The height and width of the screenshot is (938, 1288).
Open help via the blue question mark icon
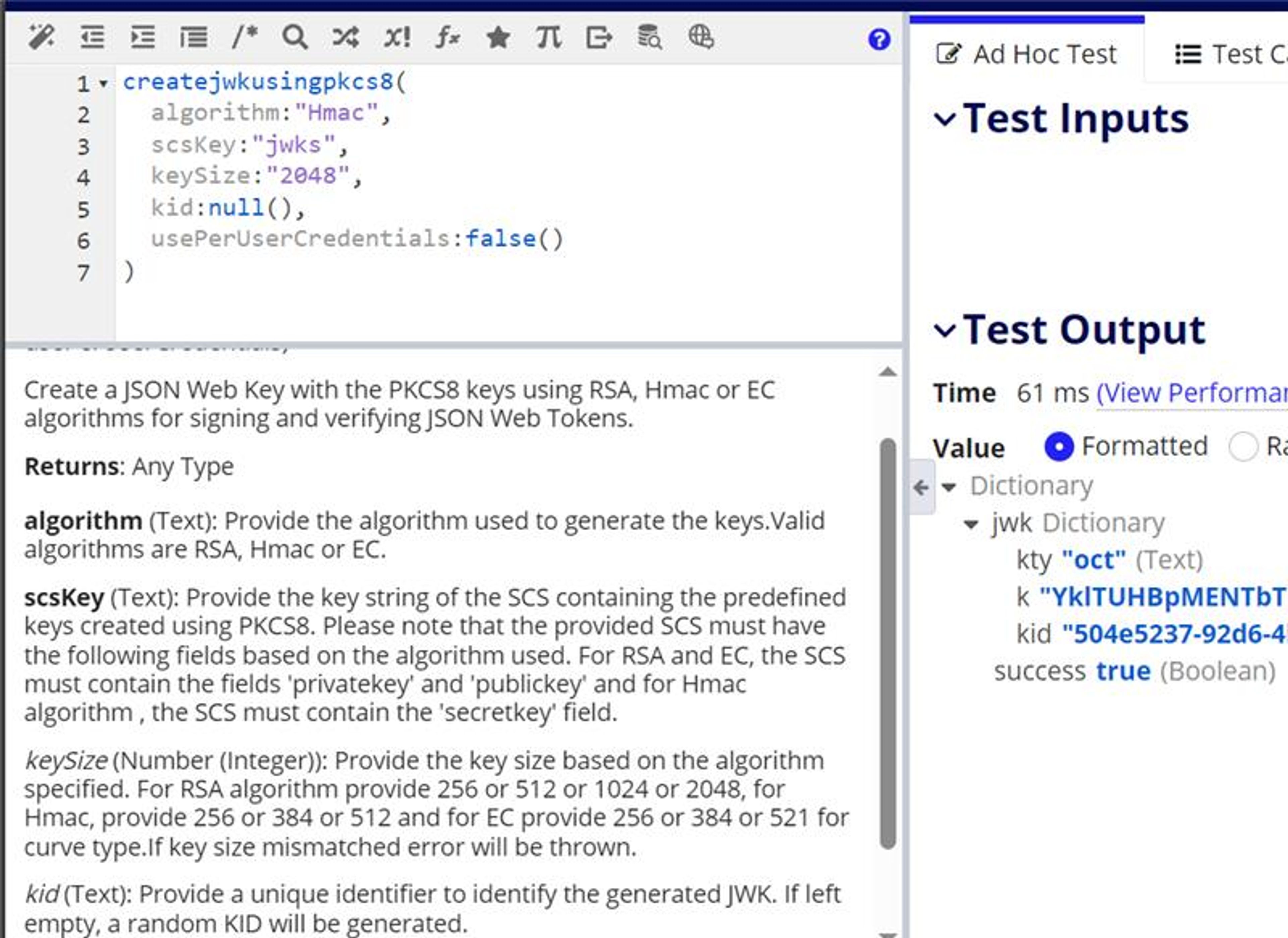(x=879, y=39)
